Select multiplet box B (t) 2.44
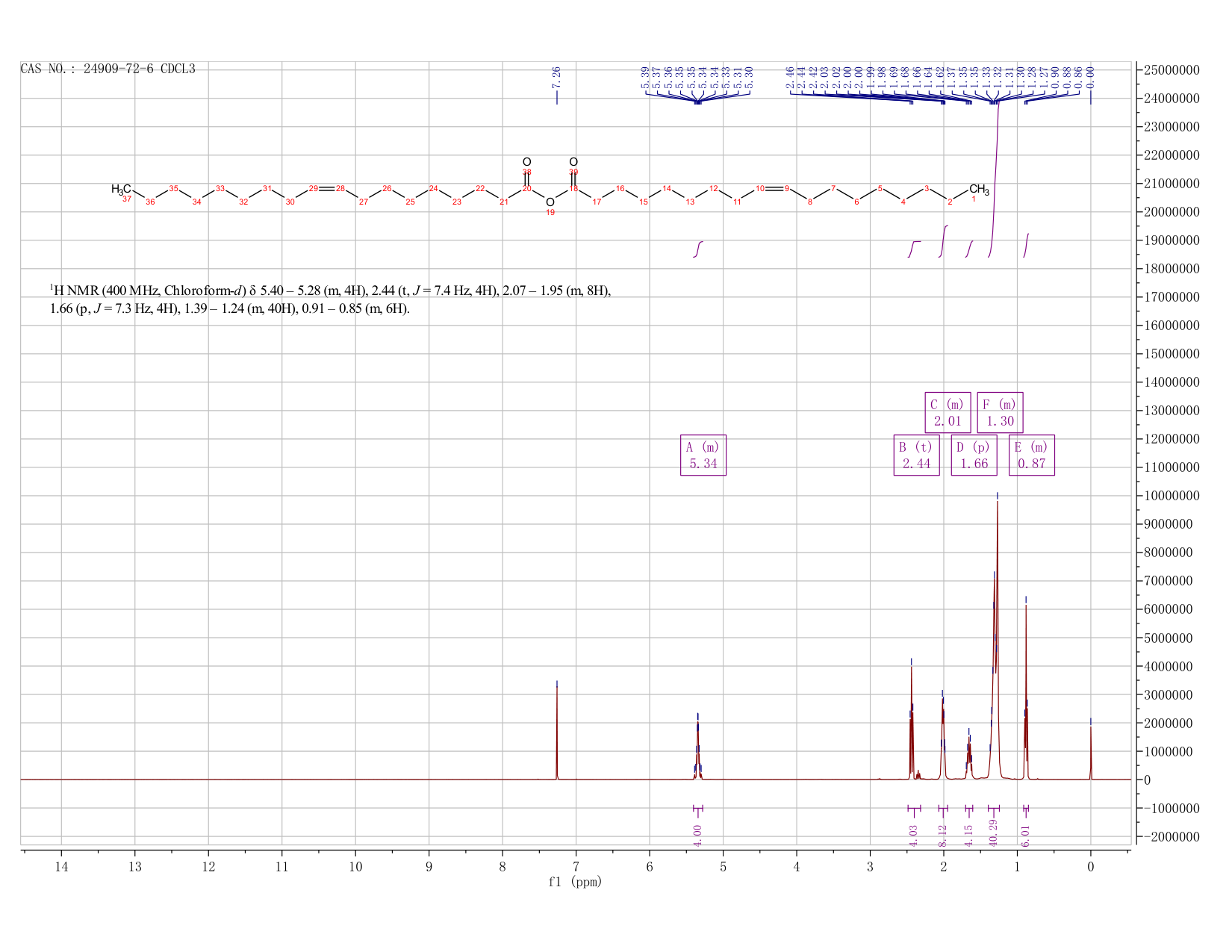 point(917,455)
